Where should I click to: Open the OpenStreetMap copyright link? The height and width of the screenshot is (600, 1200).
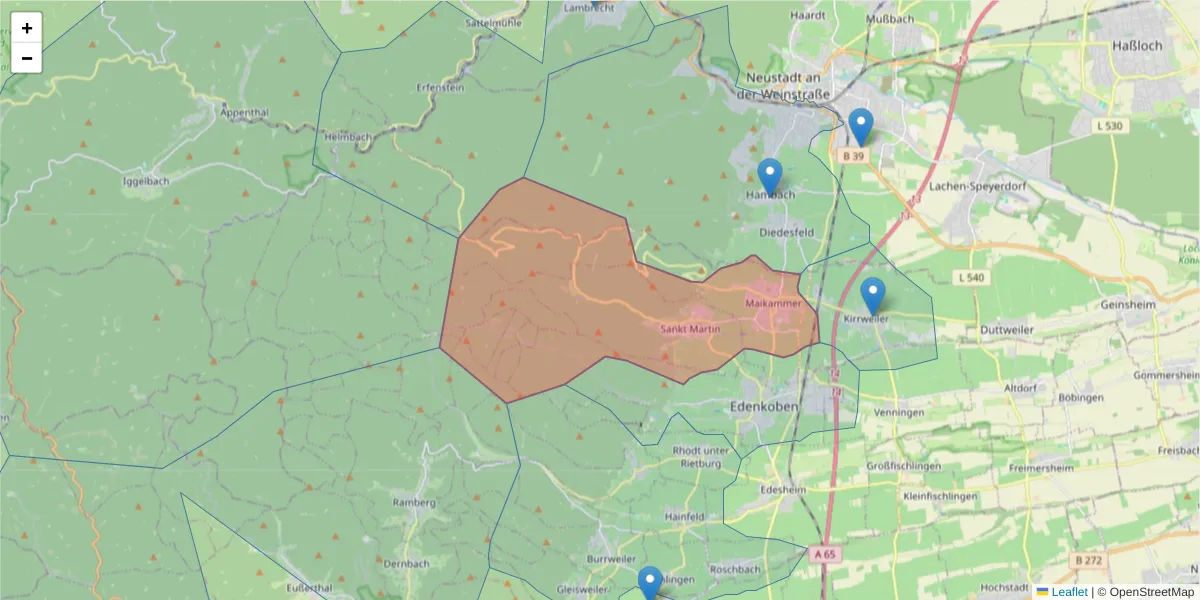[x=1151, y=592]
